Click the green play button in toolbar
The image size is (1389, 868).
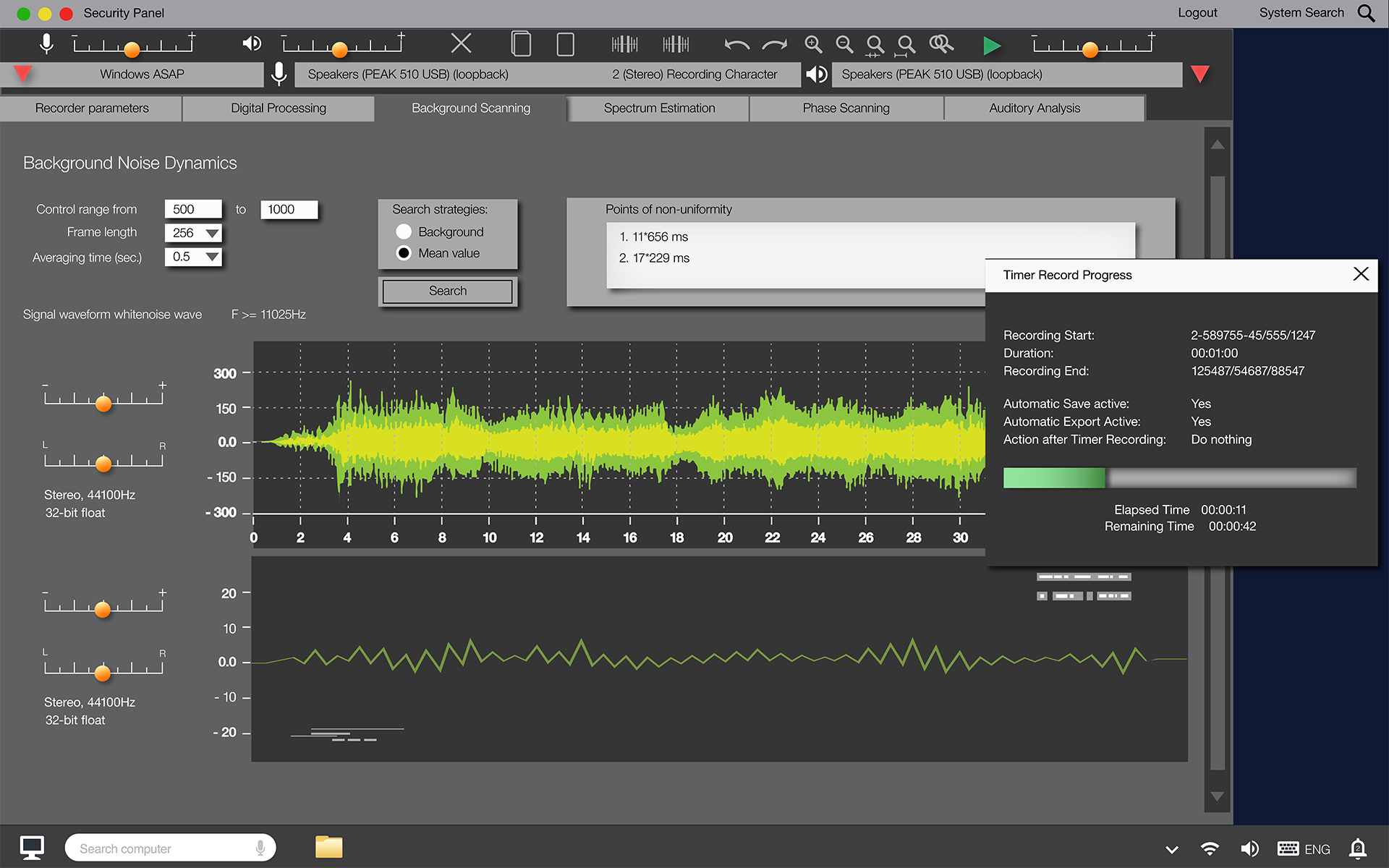click(x=992, y=46)
